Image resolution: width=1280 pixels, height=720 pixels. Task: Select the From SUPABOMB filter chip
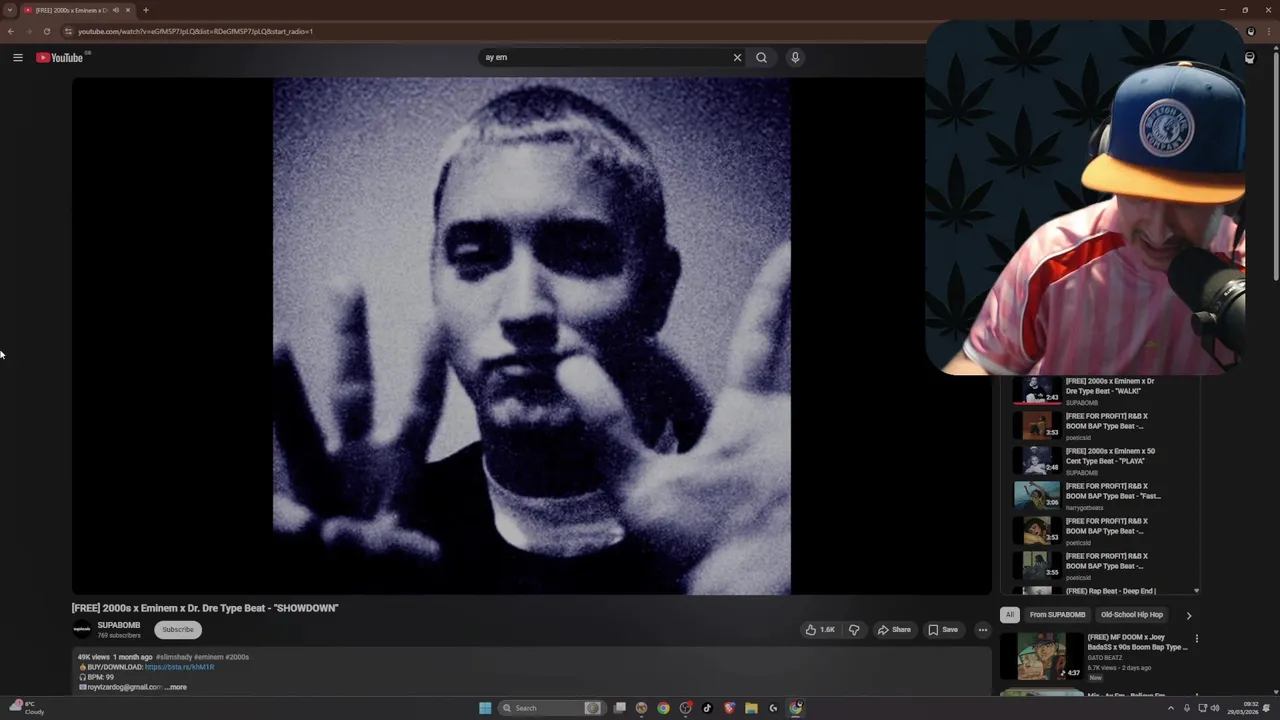[x=1057, y=615]
